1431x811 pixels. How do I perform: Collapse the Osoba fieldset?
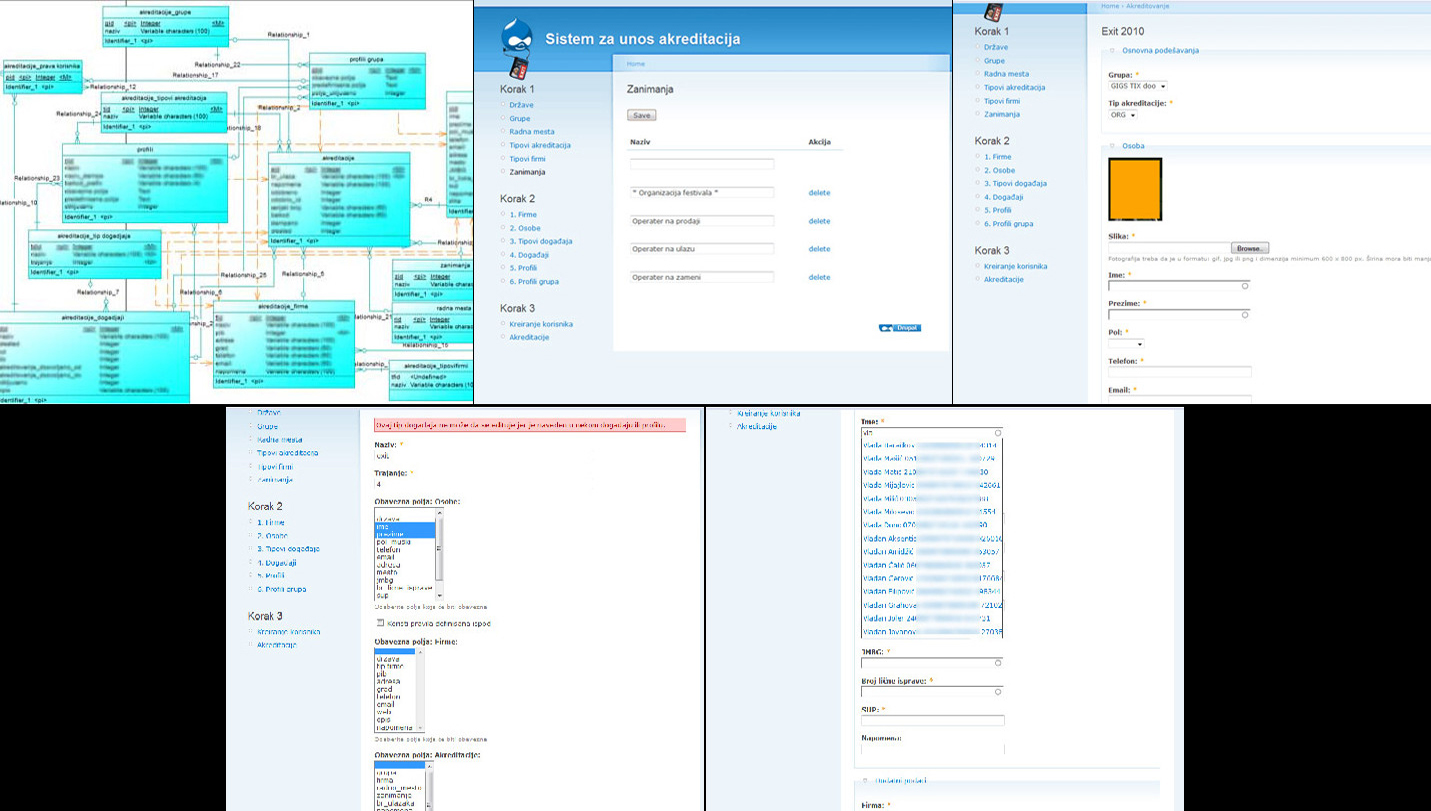coord(1109,146)
